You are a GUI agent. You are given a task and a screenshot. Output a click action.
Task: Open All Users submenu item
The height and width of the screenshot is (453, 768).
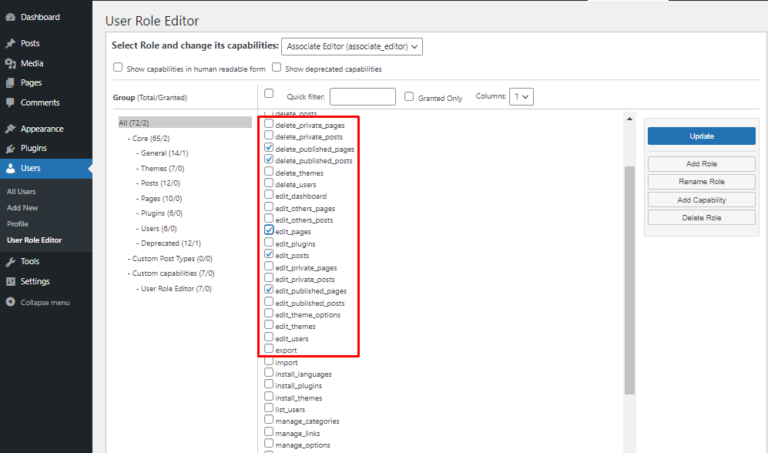tap(21, 191)
